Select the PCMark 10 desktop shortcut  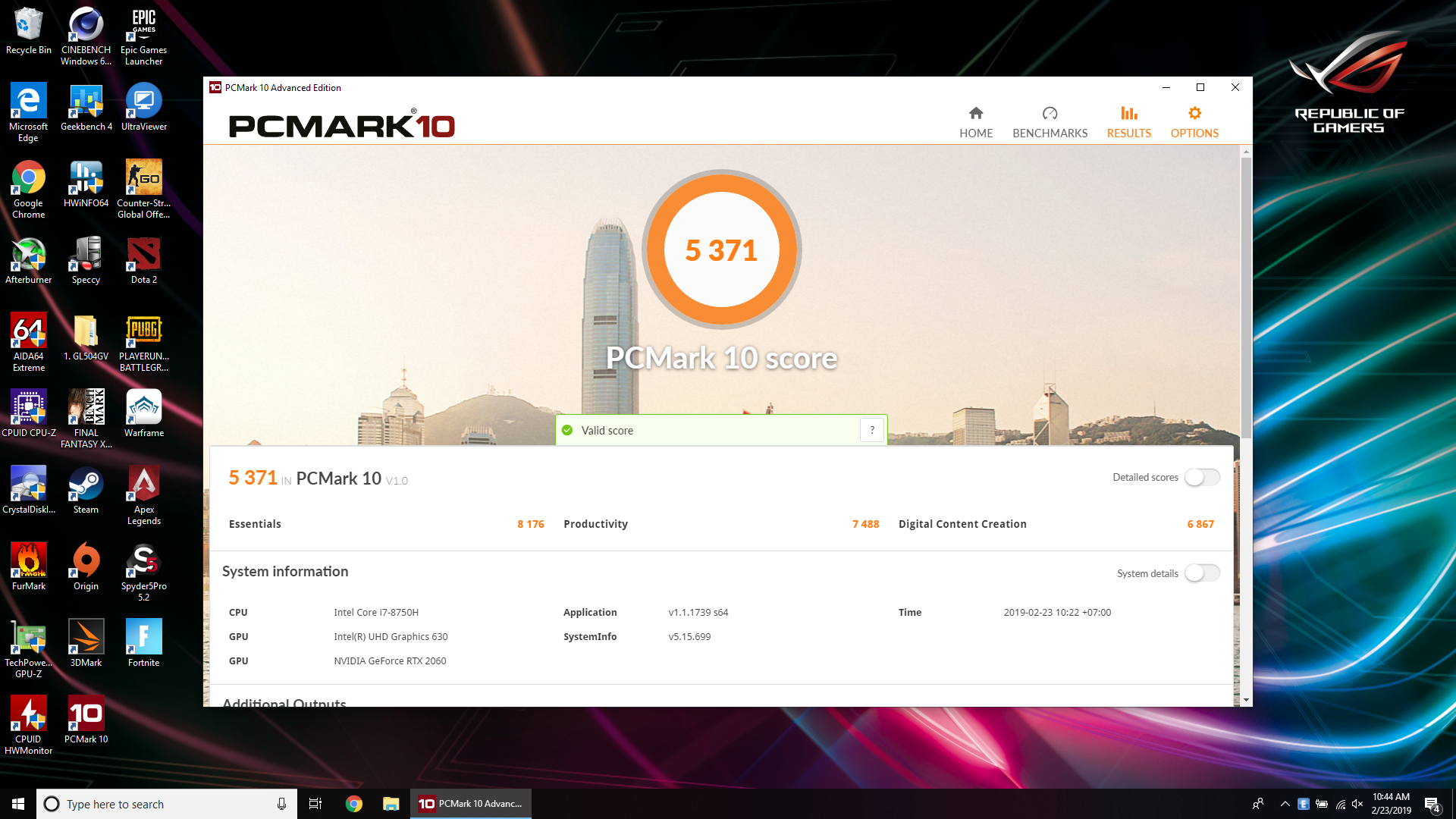(86, 720)
